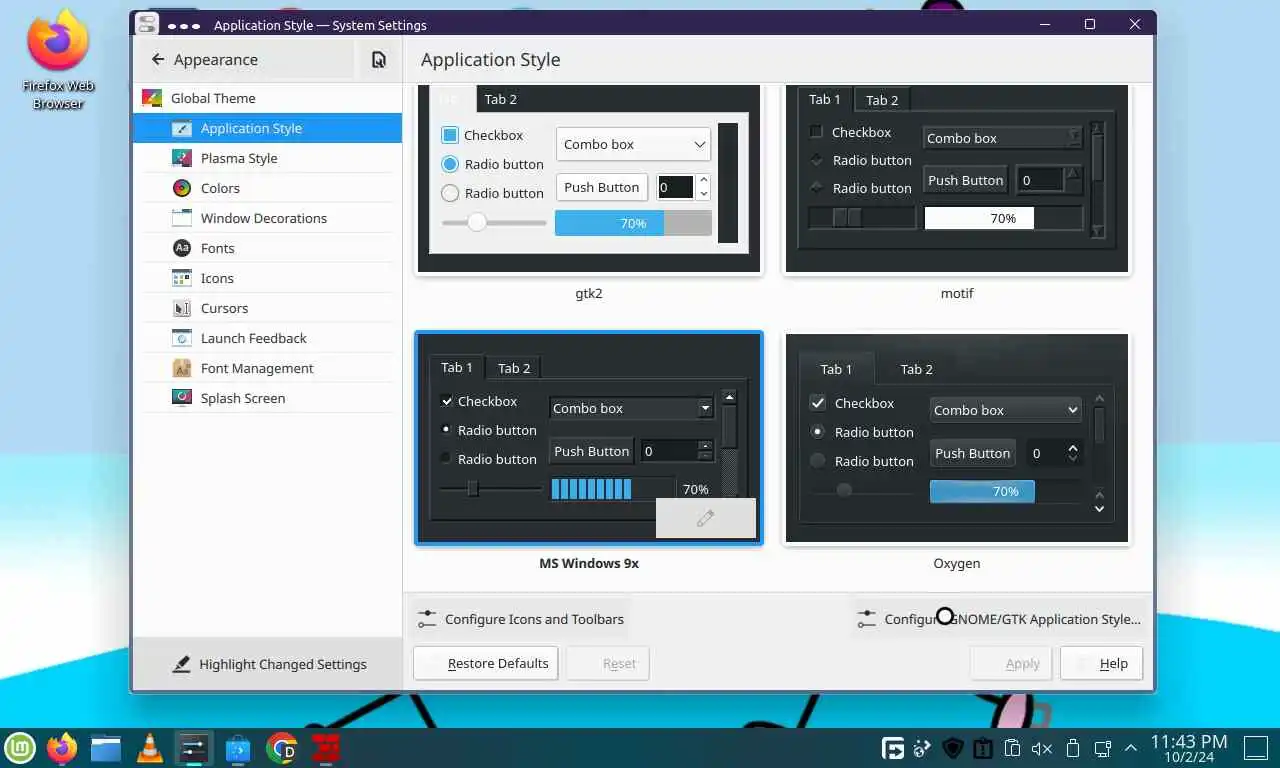Click the 70% progress bar in Oxygen preview
This screenshot has height=768, width=1280.
[x=1005, y=491]
